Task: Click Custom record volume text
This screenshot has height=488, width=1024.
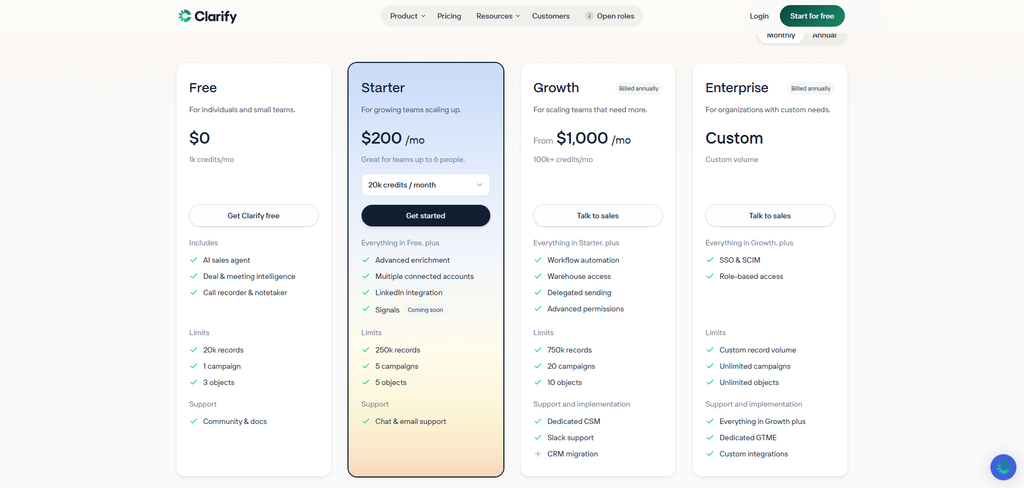Action: click(758, 350)
